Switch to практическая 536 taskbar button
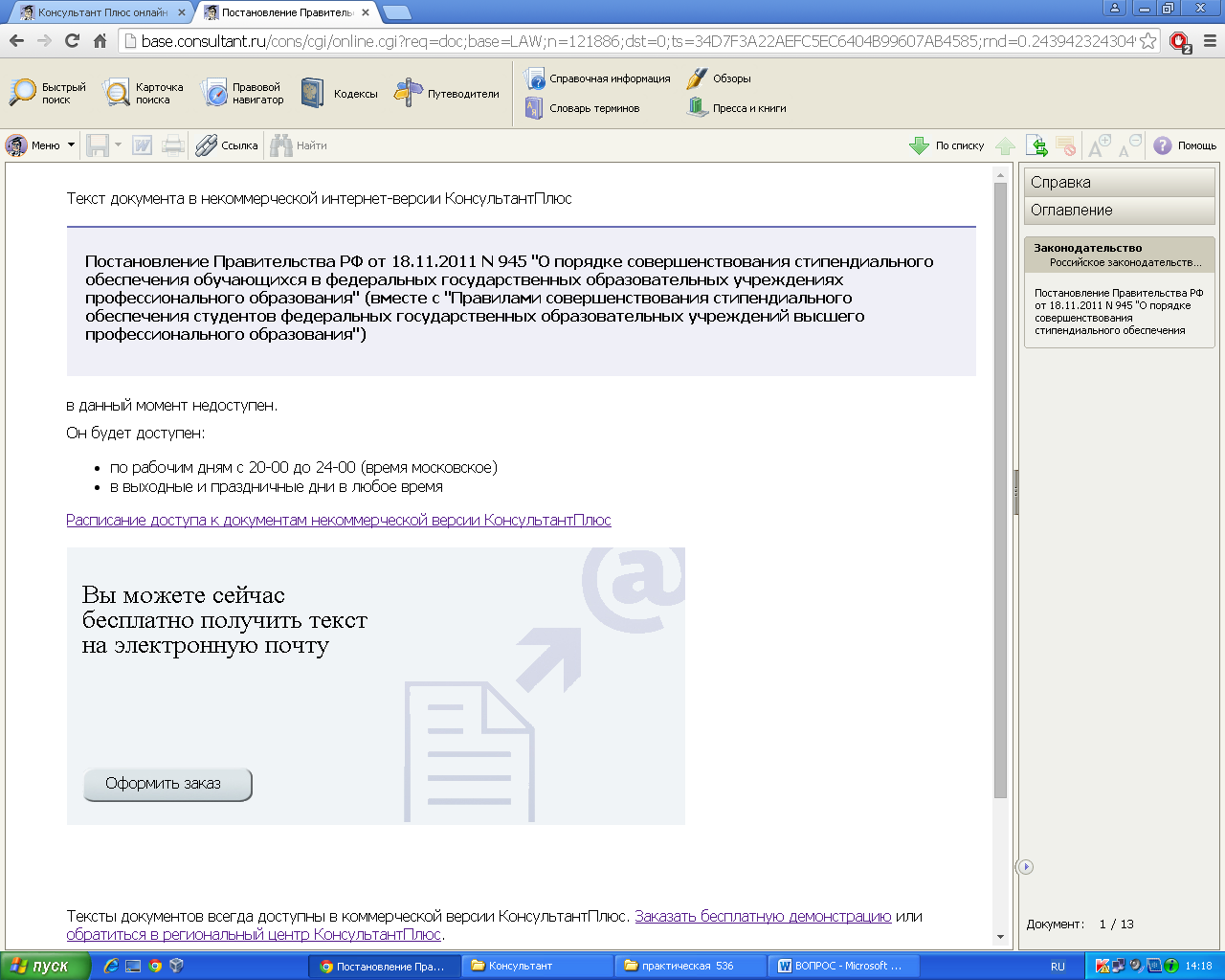 (x=690, y=966)
